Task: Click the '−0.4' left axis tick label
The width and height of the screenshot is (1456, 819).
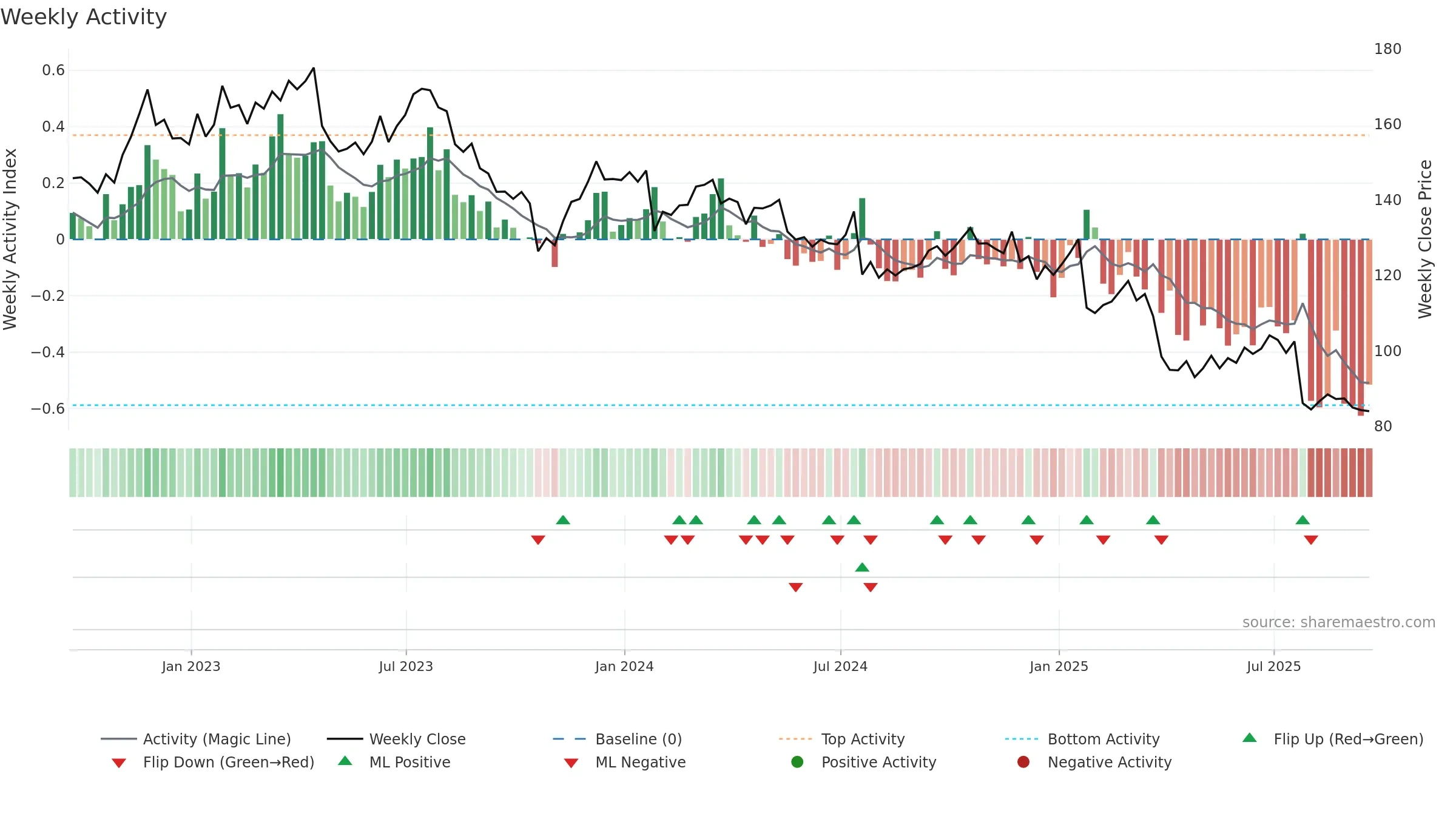Action: (48, 352)
